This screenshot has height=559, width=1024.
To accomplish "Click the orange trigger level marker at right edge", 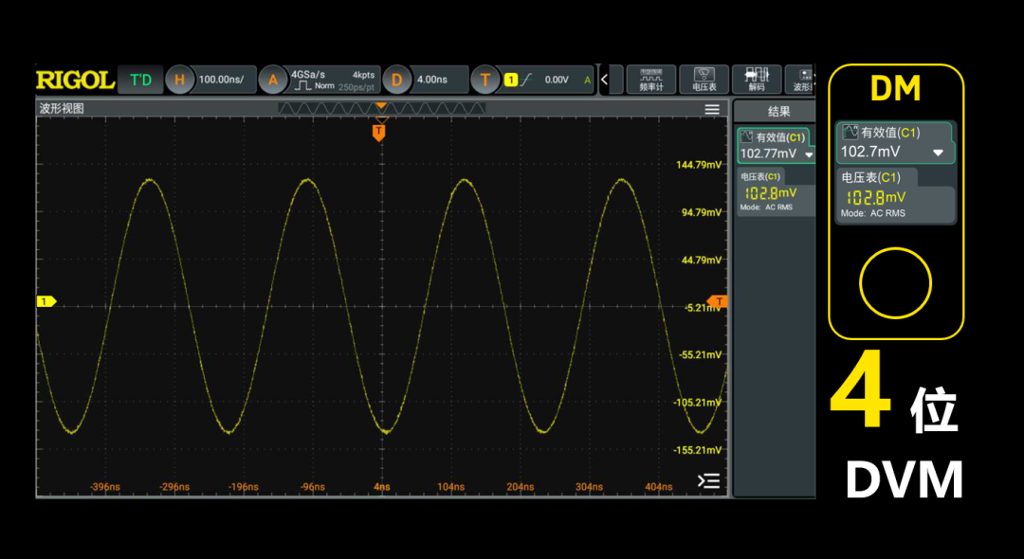I will 718,301.
